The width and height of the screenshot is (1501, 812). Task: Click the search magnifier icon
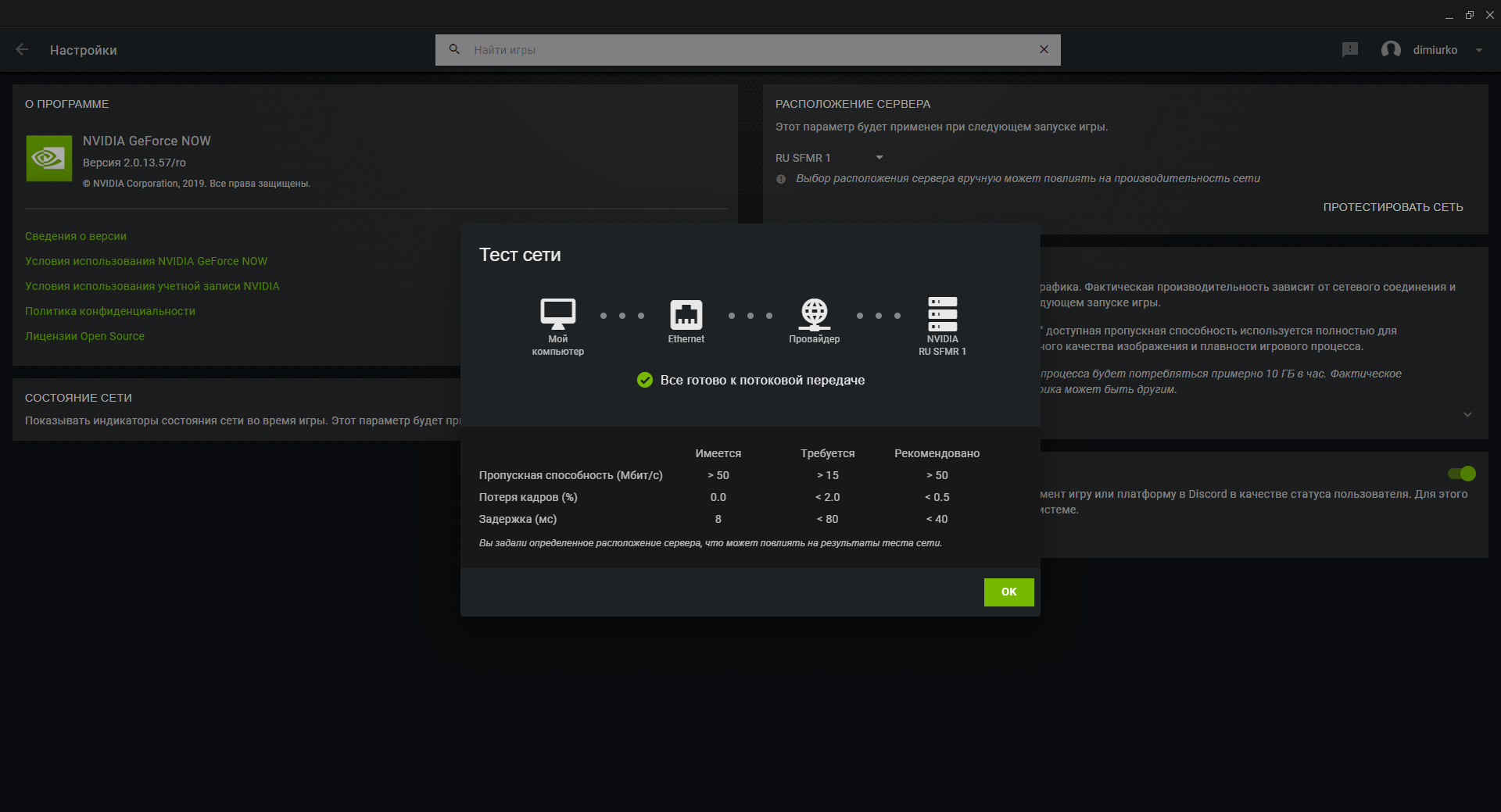point(454,49)
